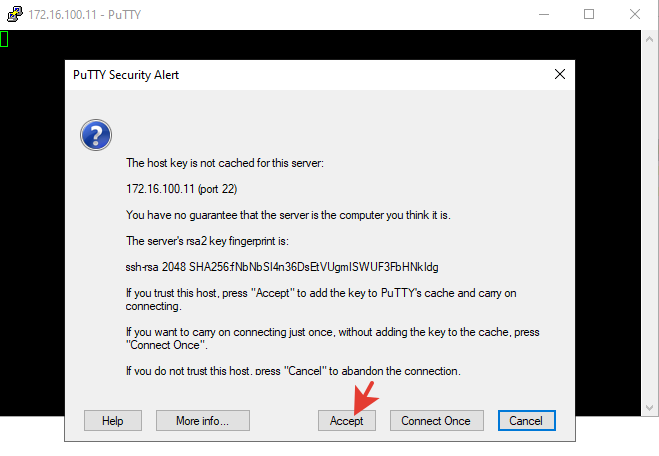The image size is (659, 456).
Task: Accept and cache the host key
Action: click(347, 421)
